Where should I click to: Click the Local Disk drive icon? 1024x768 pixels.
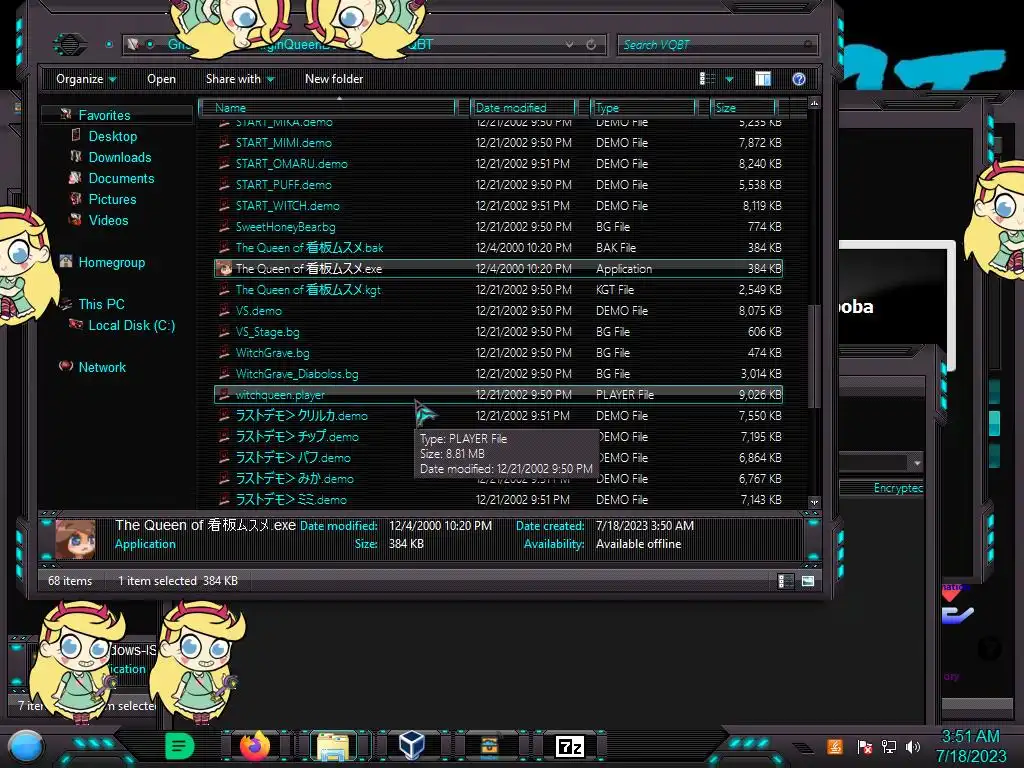(x=76, y=325)
